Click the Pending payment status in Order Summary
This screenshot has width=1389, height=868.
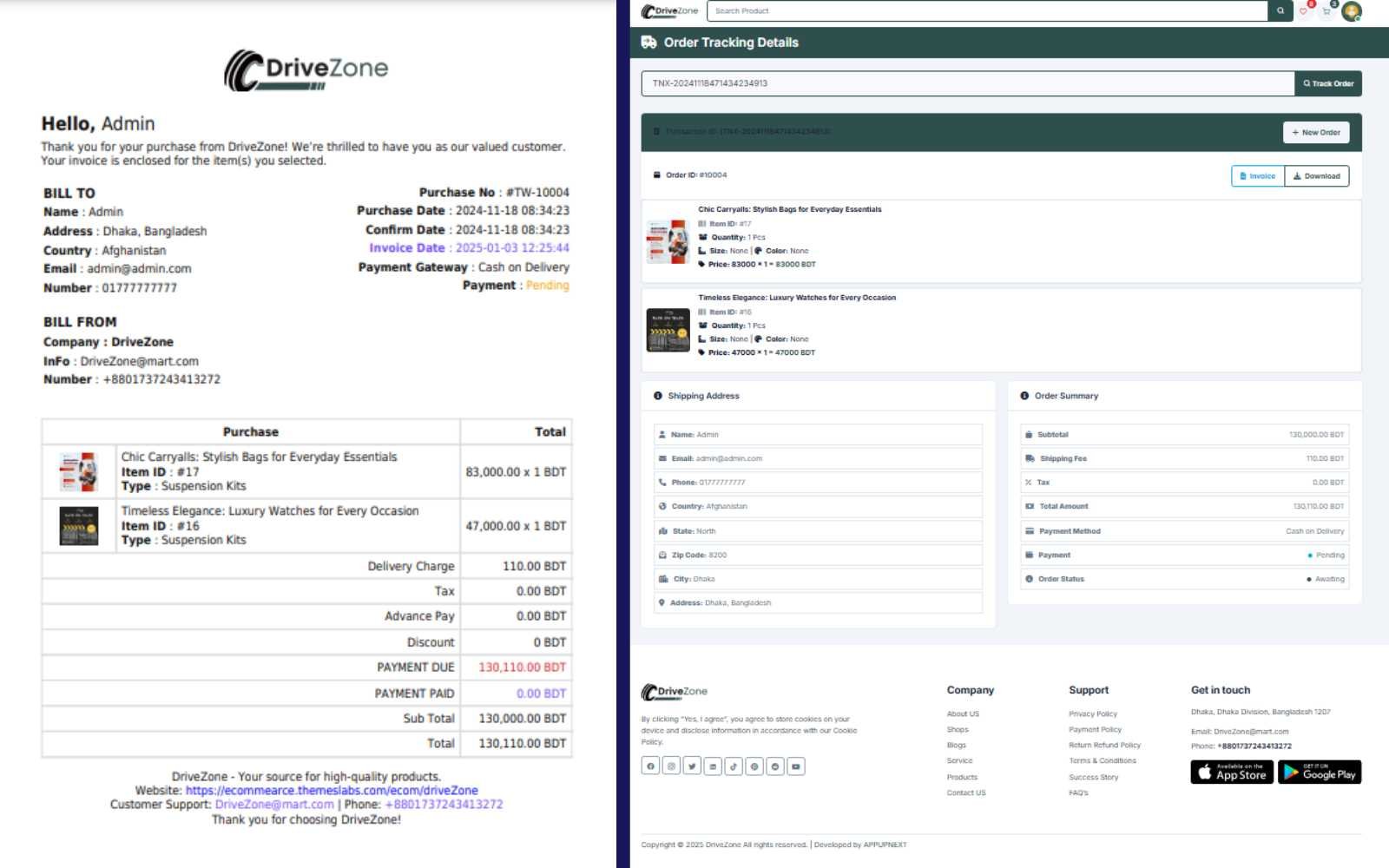point(1329,556)
